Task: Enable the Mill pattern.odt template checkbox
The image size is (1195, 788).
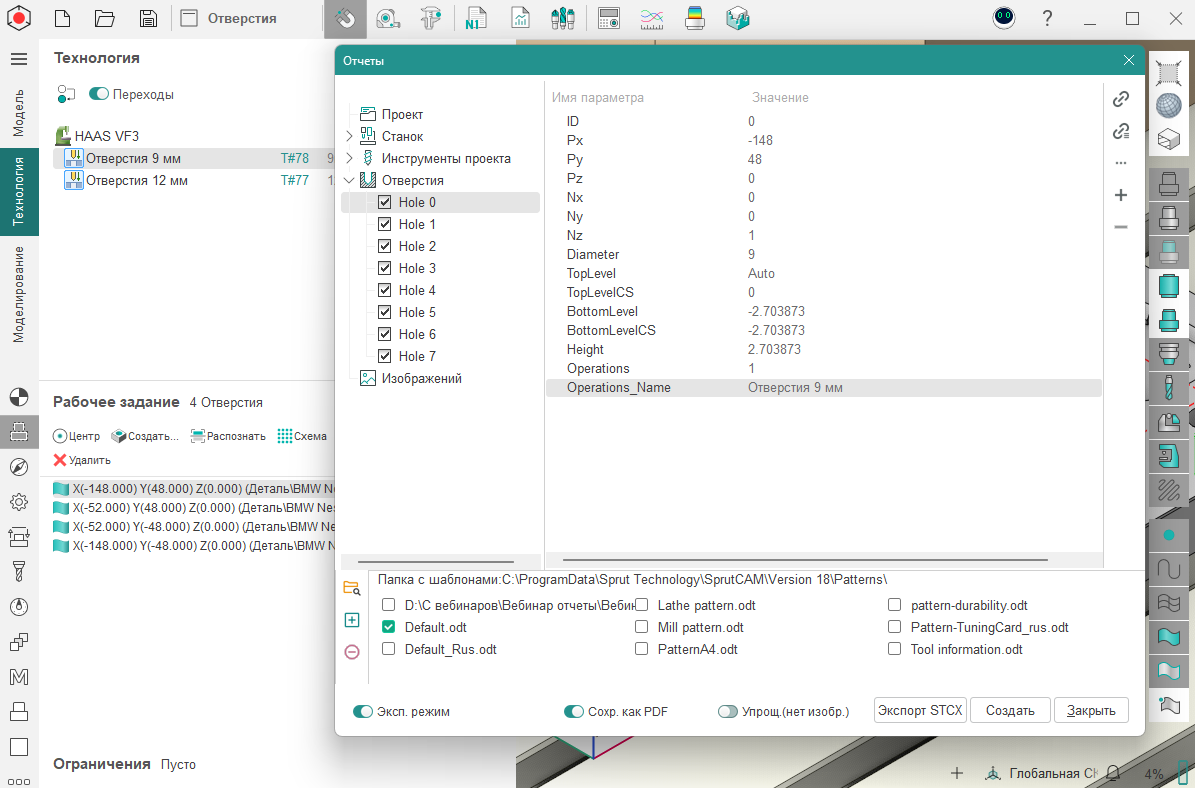Action: [x=641, y=627]
